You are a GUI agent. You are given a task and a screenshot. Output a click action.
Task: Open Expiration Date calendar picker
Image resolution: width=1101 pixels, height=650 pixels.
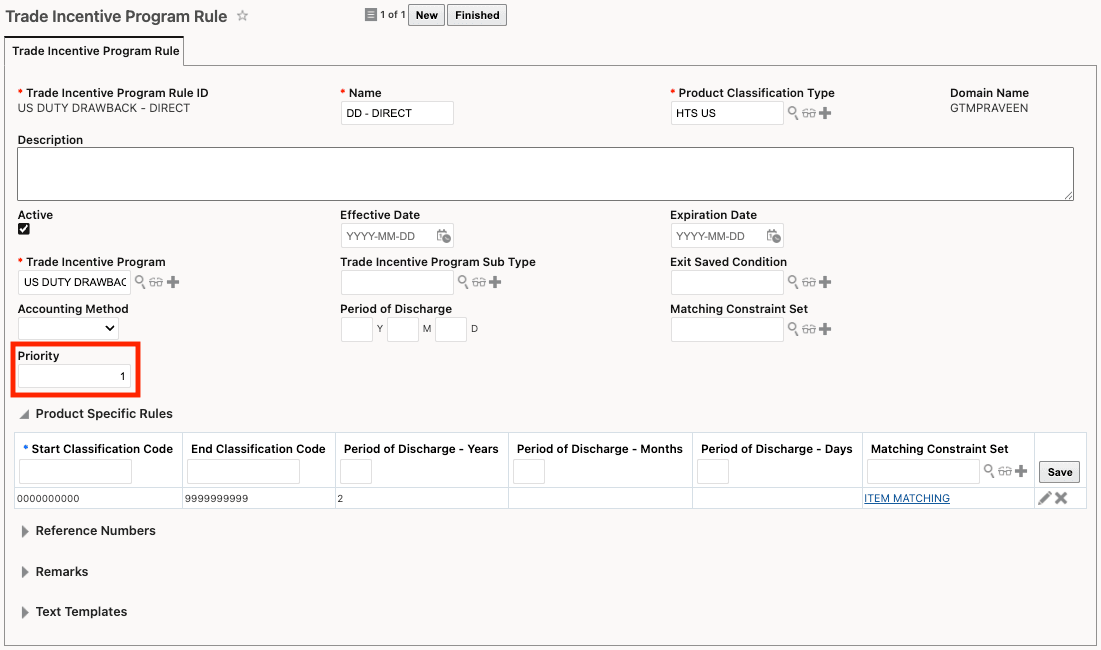[x=773, y=236]
